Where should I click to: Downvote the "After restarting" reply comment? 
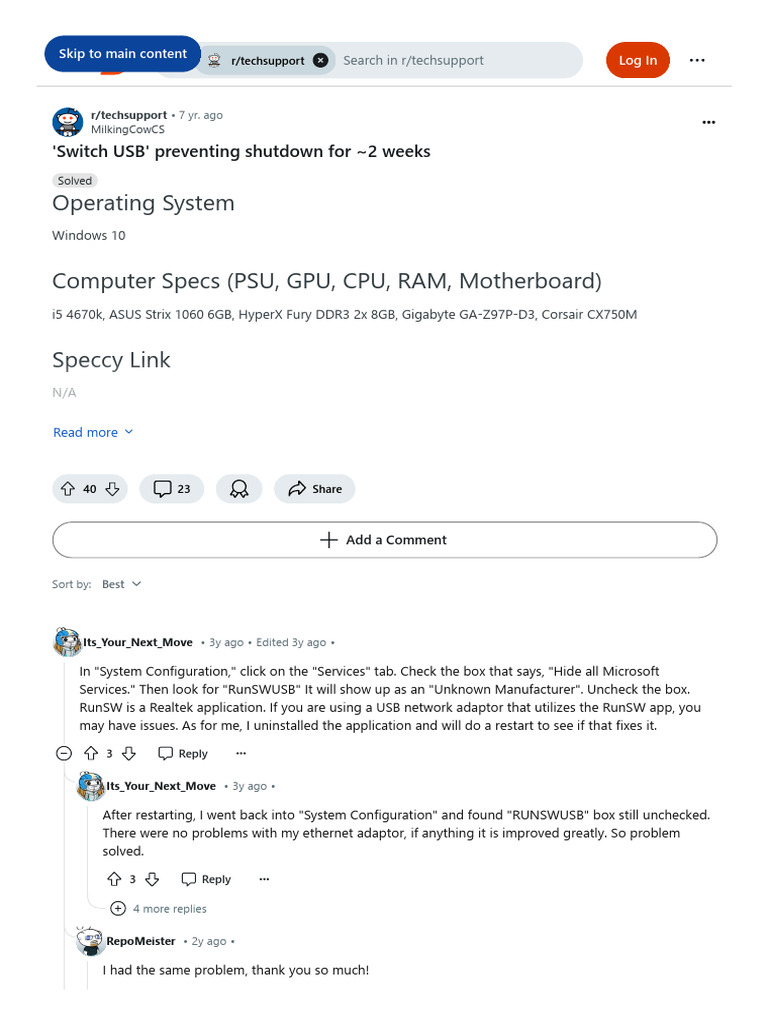pos(152,879)
